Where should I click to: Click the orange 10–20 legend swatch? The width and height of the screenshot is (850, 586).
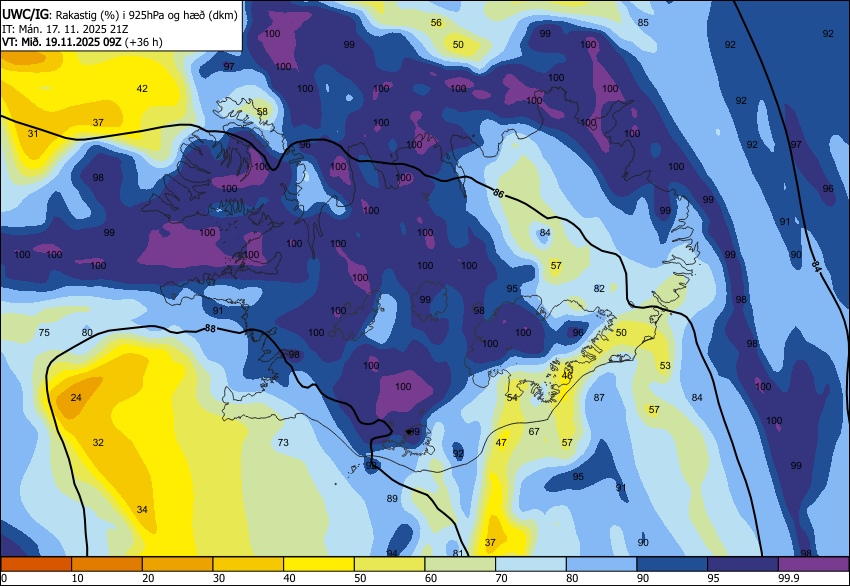click(x=107, y=564)
